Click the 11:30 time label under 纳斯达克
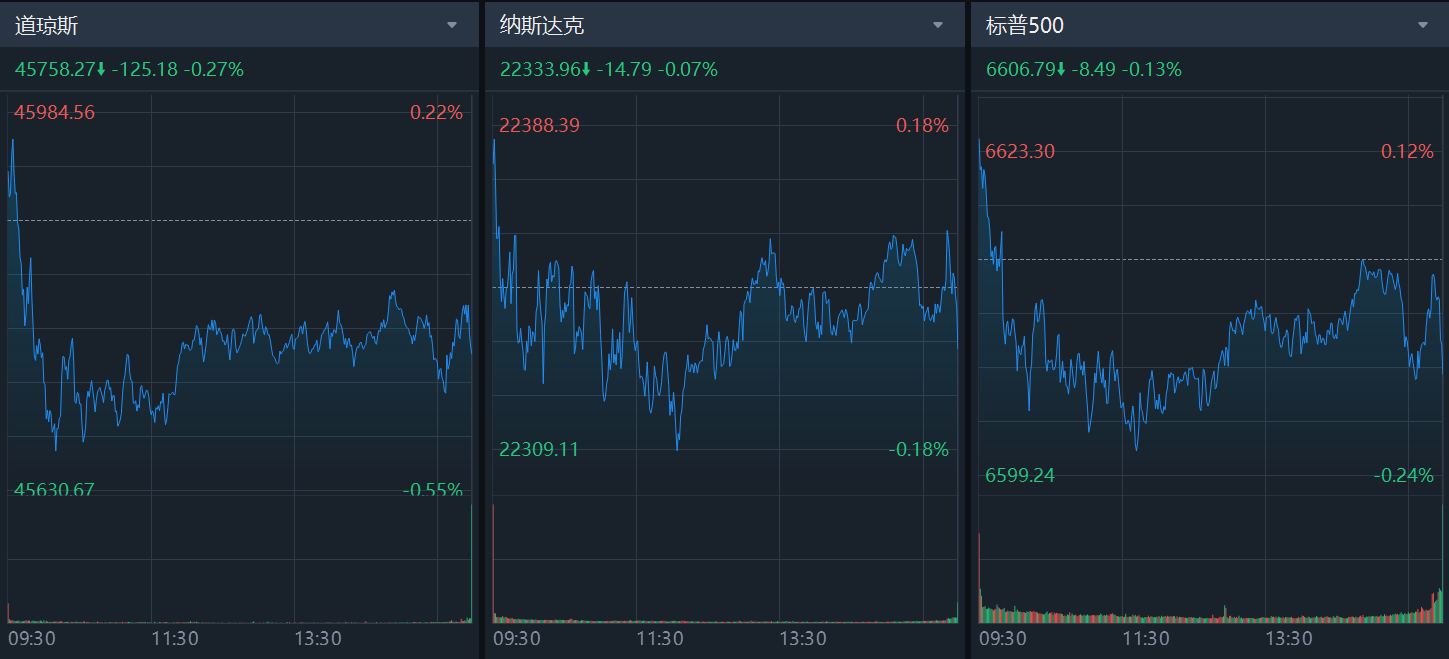Image resolution: width=1449 pixels, height=659 pixels. click(x=660, y=638)
